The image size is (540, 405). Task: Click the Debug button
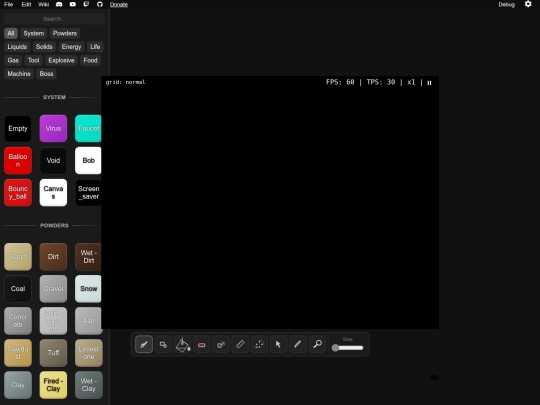[507, 4]
